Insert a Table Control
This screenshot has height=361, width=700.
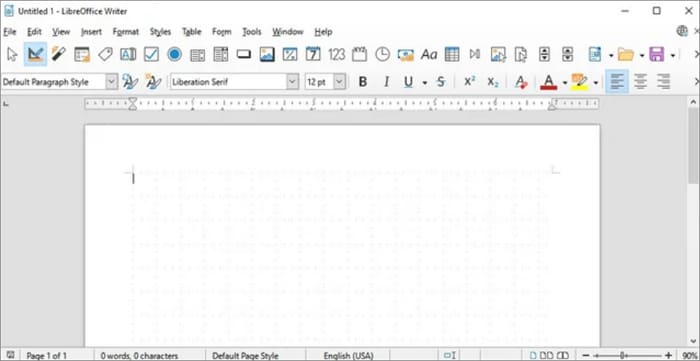click(x=452, y=54)
